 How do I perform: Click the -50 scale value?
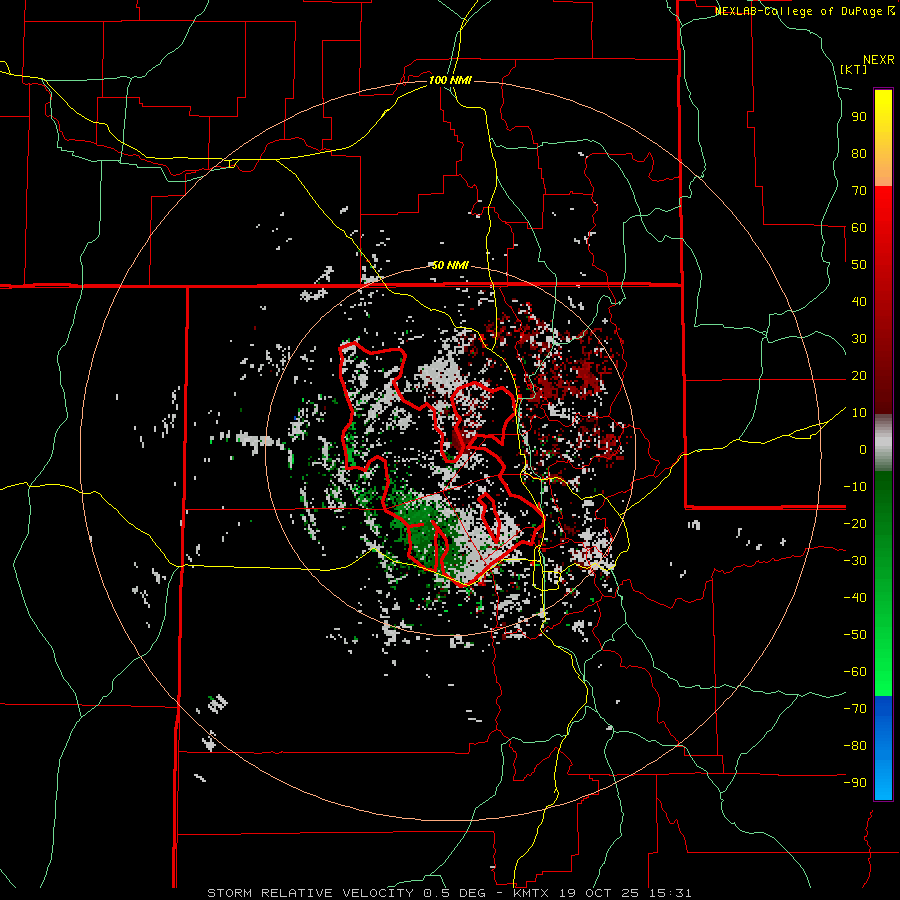(855, 634)
